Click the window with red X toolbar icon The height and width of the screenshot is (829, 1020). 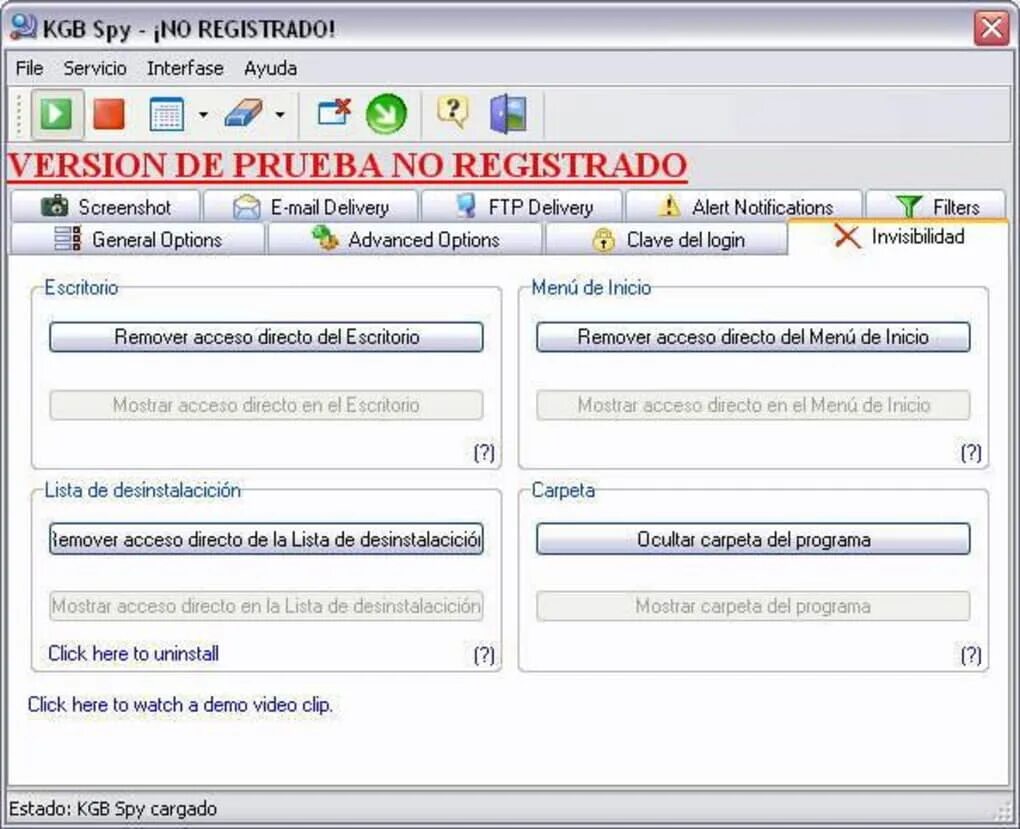pyautogui.click(x=334, y=113)
